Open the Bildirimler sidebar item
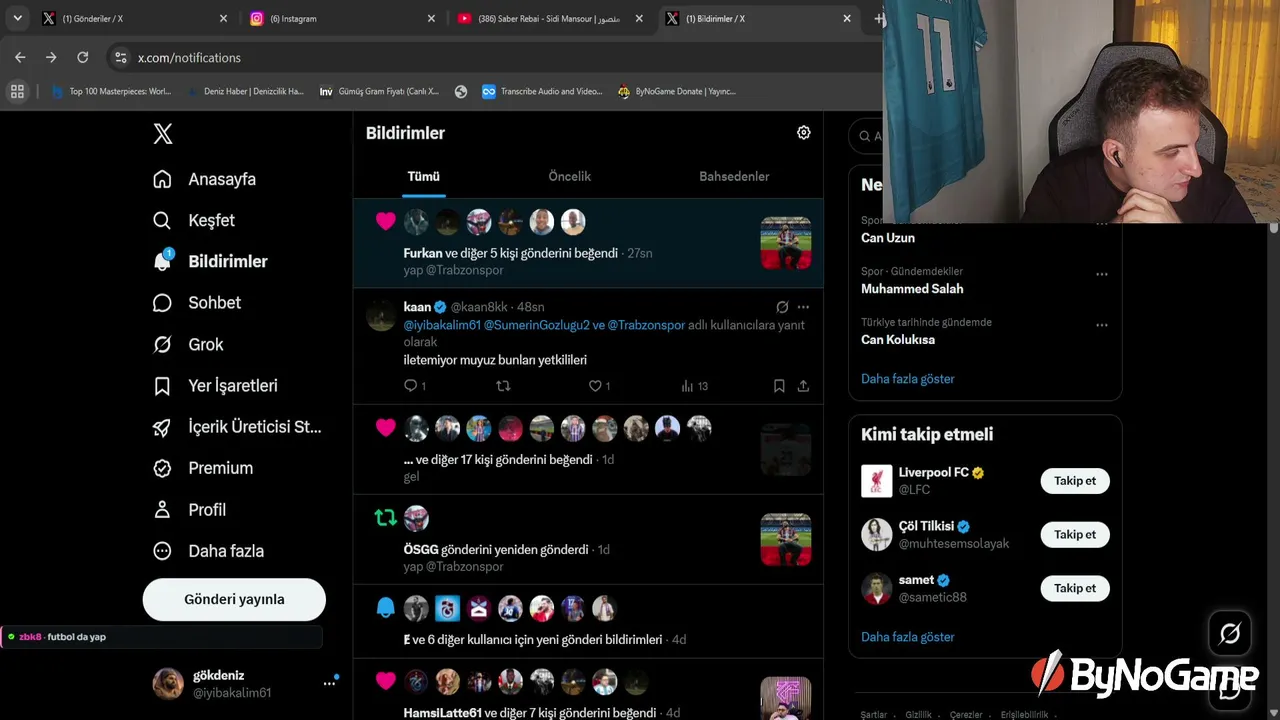 [210, 261]
